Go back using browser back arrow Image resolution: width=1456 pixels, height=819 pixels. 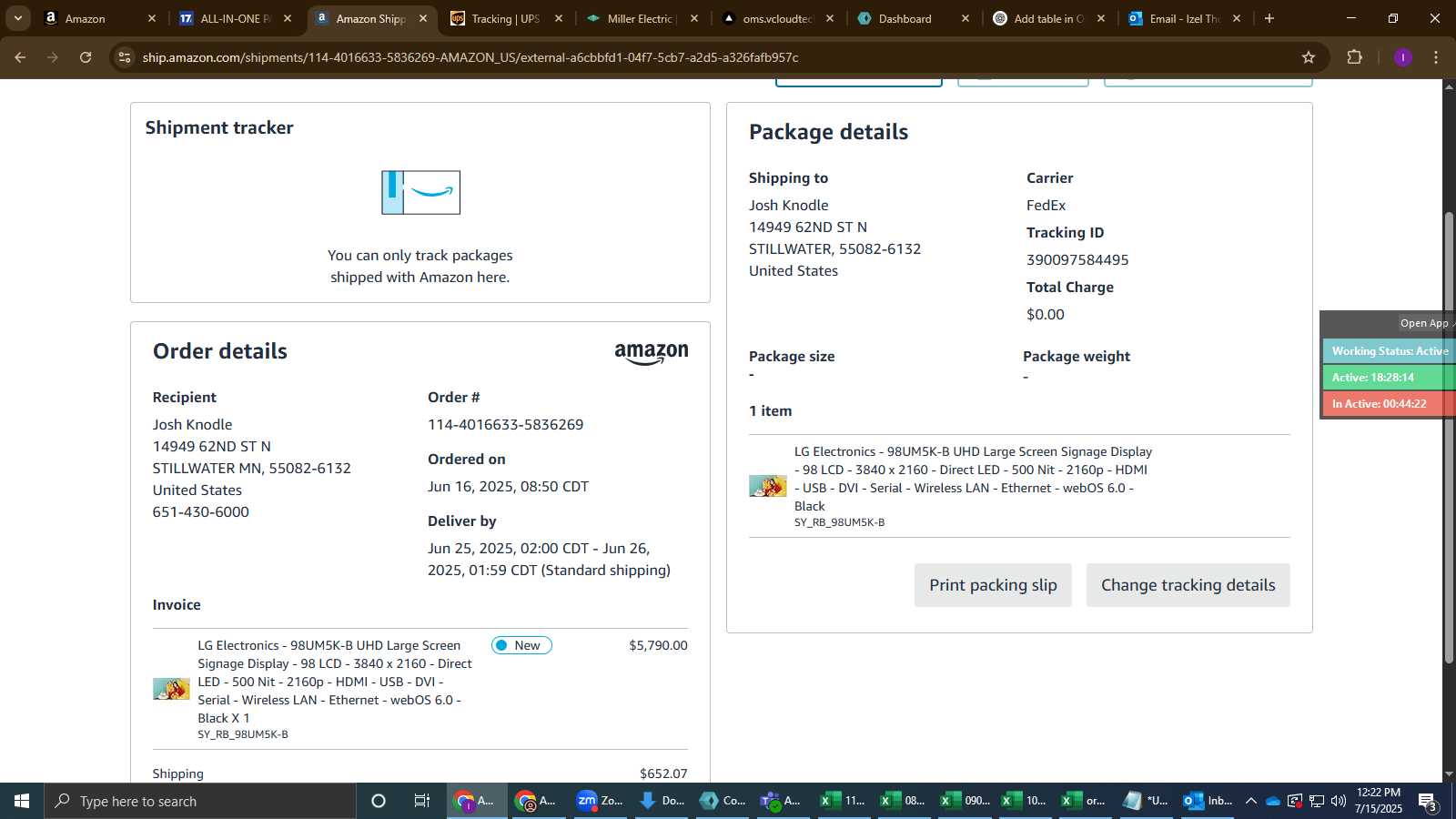[20, 57]
